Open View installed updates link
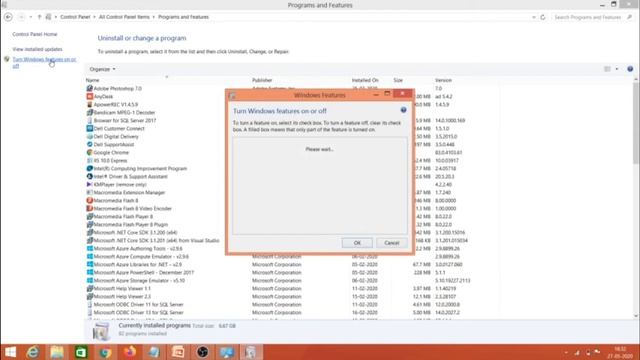 (x=37, y=49)
